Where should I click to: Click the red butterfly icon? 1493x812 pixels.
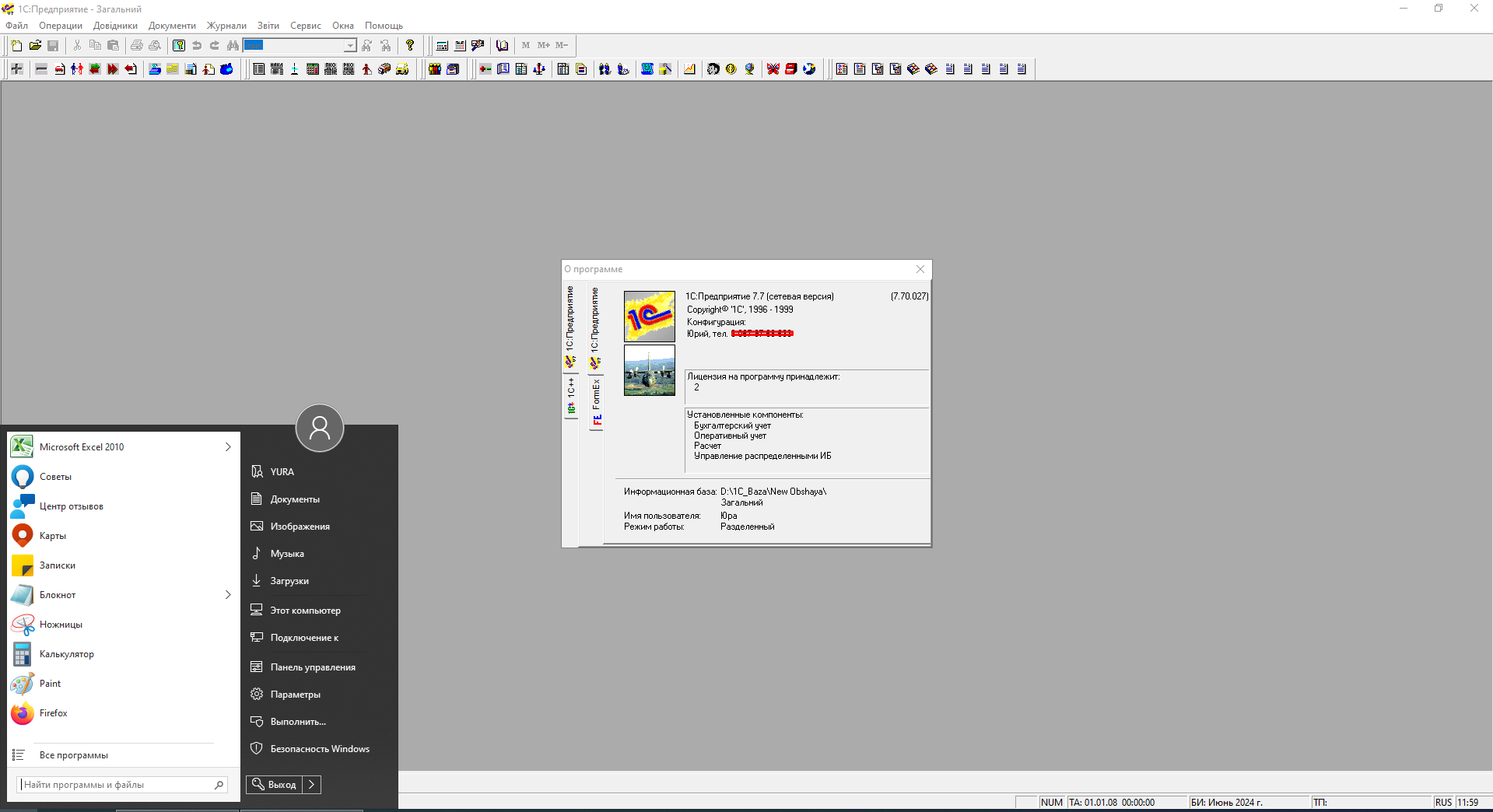coord(773,69)
